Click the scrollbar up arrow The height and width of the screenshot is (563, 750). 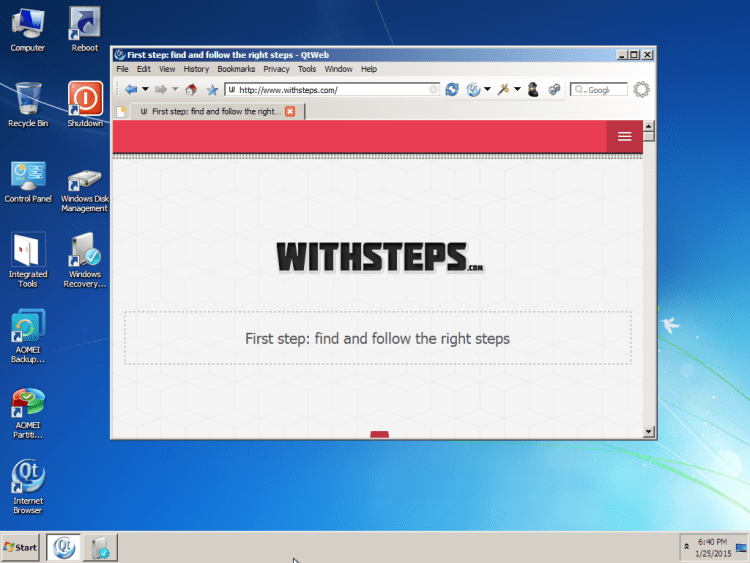tap(649, 126)
